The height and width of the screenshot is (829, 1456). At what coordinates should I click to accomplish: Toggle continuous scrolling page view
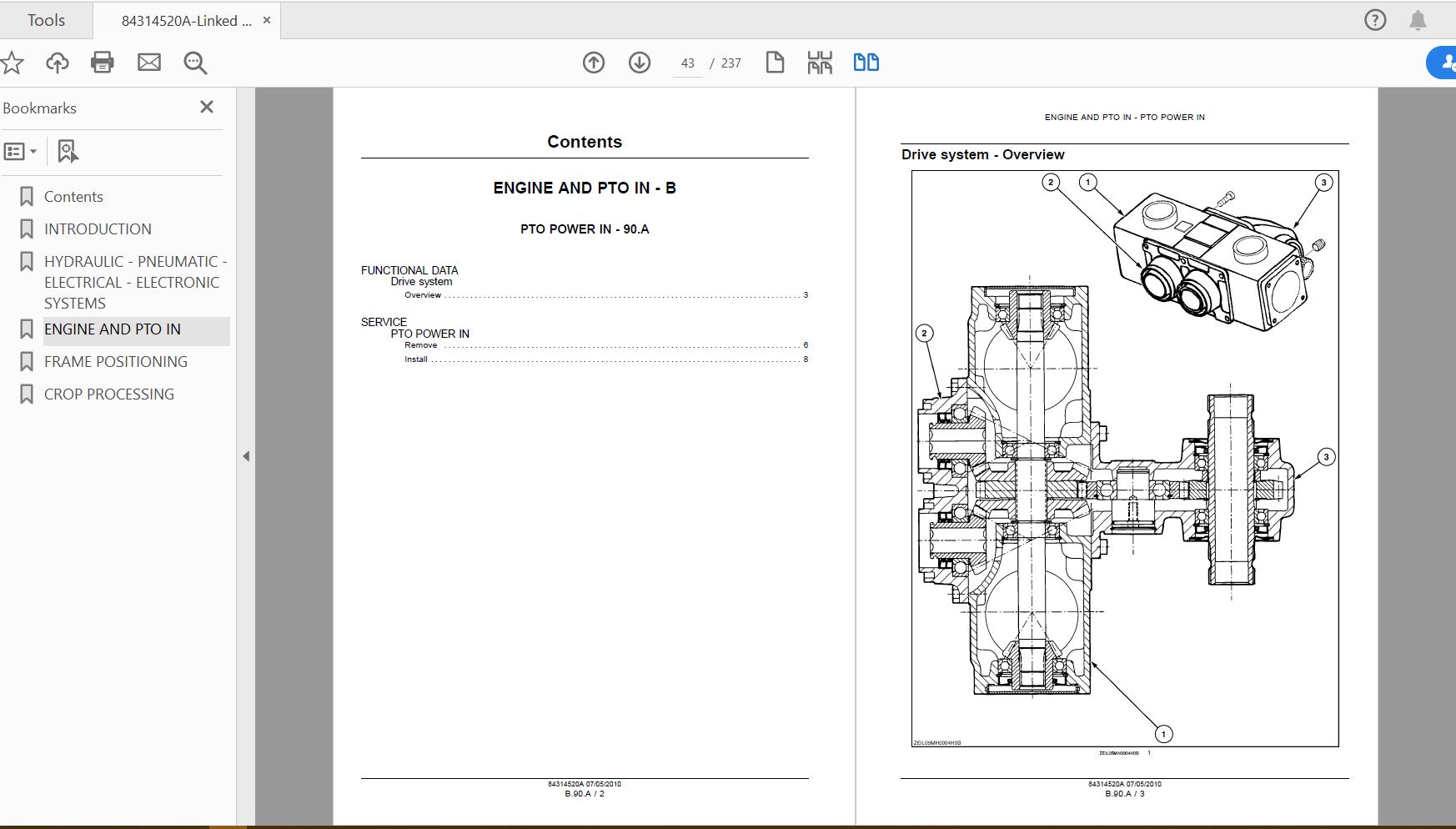[821, 62]
